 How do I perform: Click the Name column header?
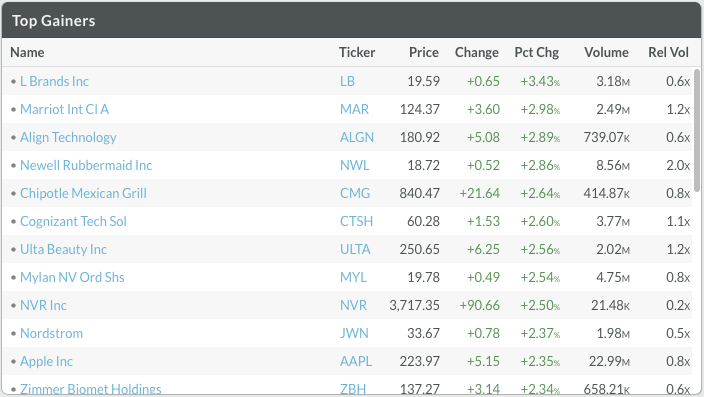pyautogui.click(x=27, y=53)
